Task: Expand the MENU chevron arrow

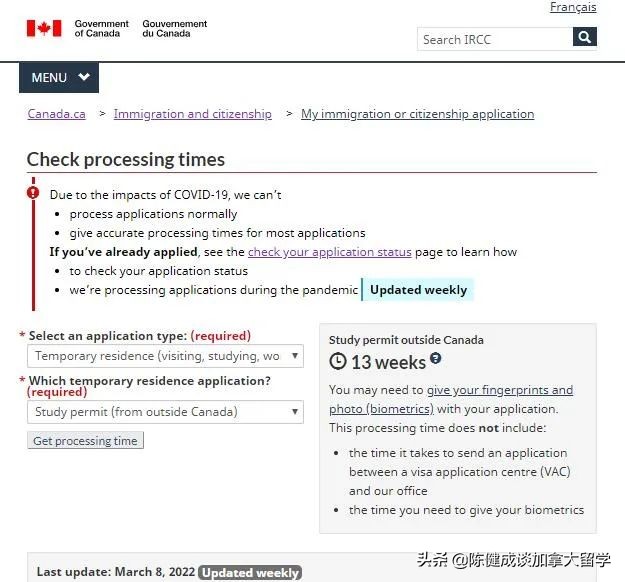Action: coord(84,77)
